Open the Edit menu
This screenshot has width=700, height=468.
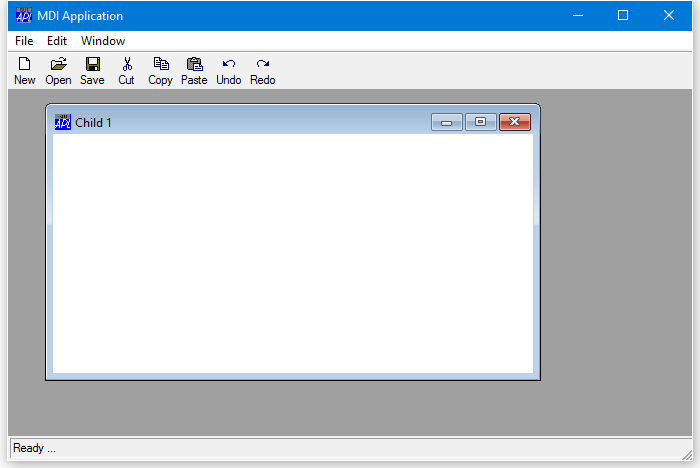coord(57,41)
